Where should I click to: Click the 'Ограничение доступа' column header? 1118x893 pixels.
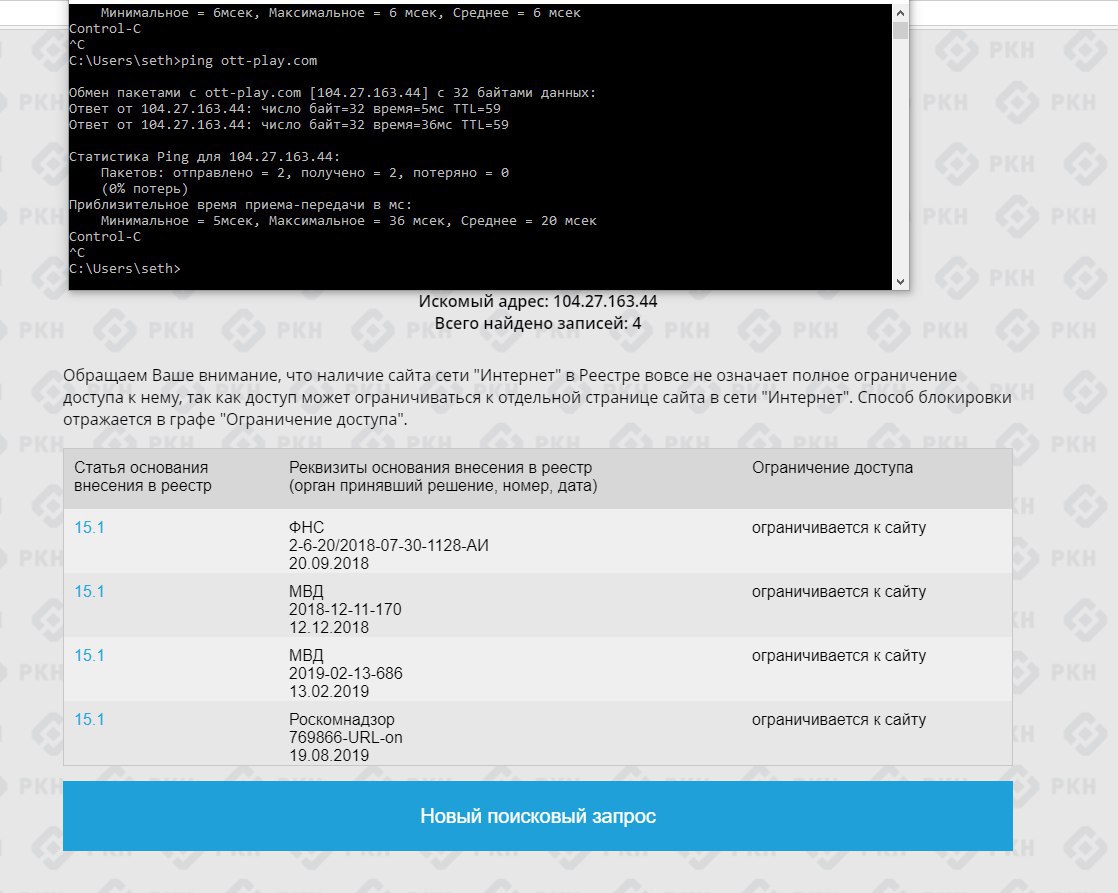click(832, 467)
